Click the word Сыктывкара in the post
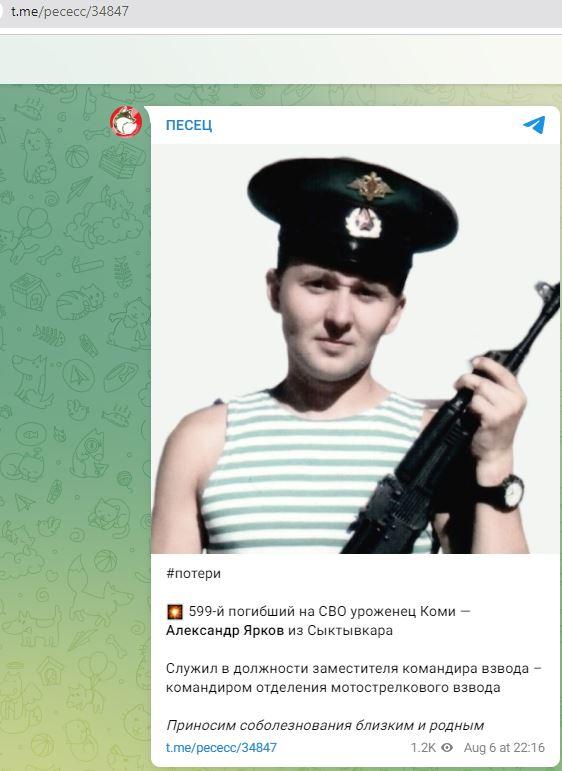 point(350,630)
